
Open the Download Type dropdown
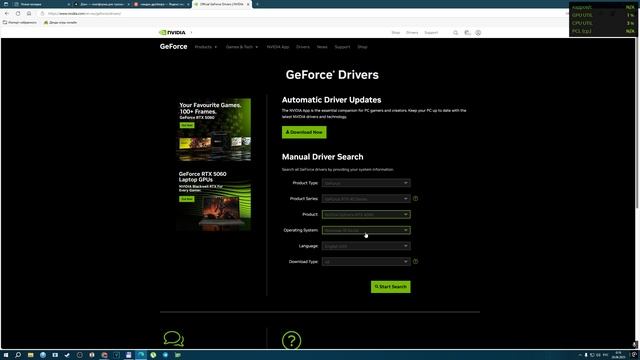[366, 262]
